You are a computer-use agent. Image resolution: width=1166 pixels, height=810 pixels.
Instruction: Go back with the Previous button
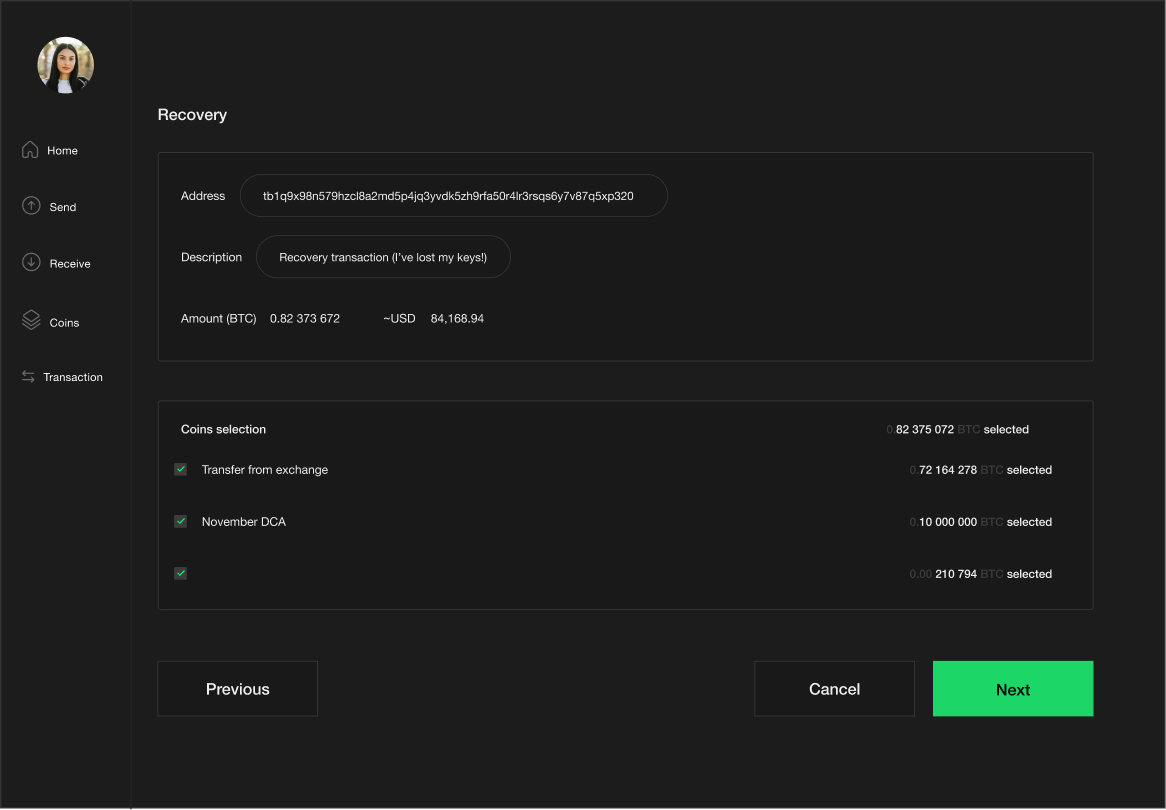tap(237, 689)
